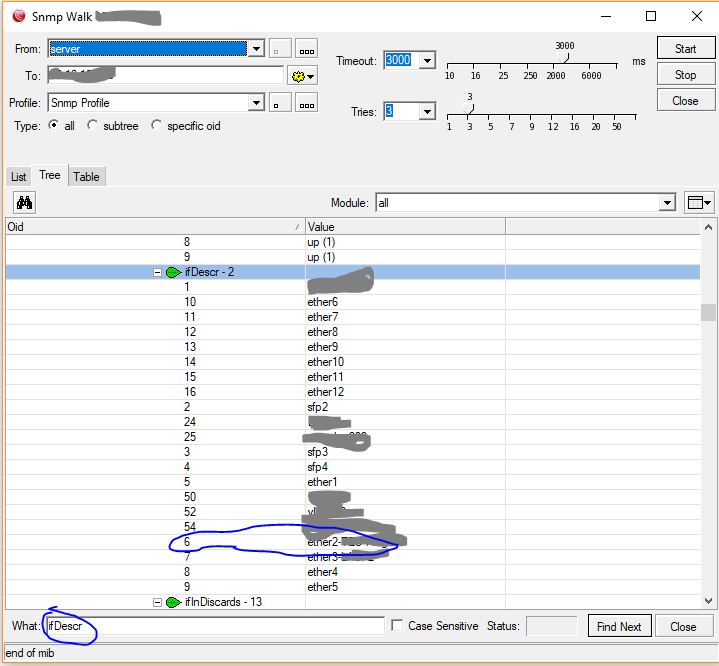This screenshot has height=666, width=719.
Task: Click the scrollbar down arrow
Action: (x=708, y=601)
